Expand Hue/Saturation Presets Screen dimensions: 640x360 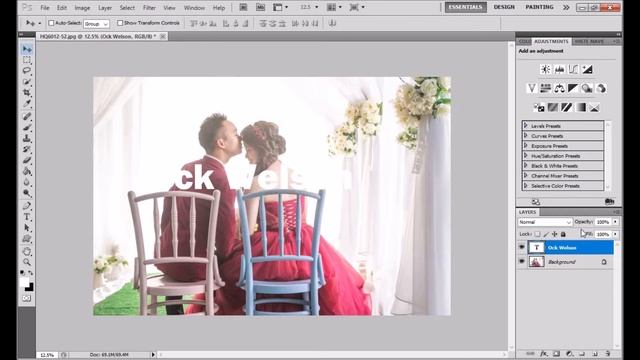(x=526, y=156)
